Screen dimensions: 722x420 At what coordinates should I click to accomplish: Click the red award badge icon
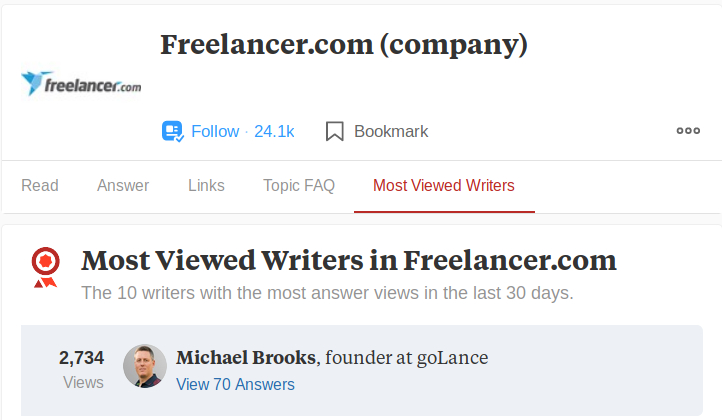click(x=45, y=267)
